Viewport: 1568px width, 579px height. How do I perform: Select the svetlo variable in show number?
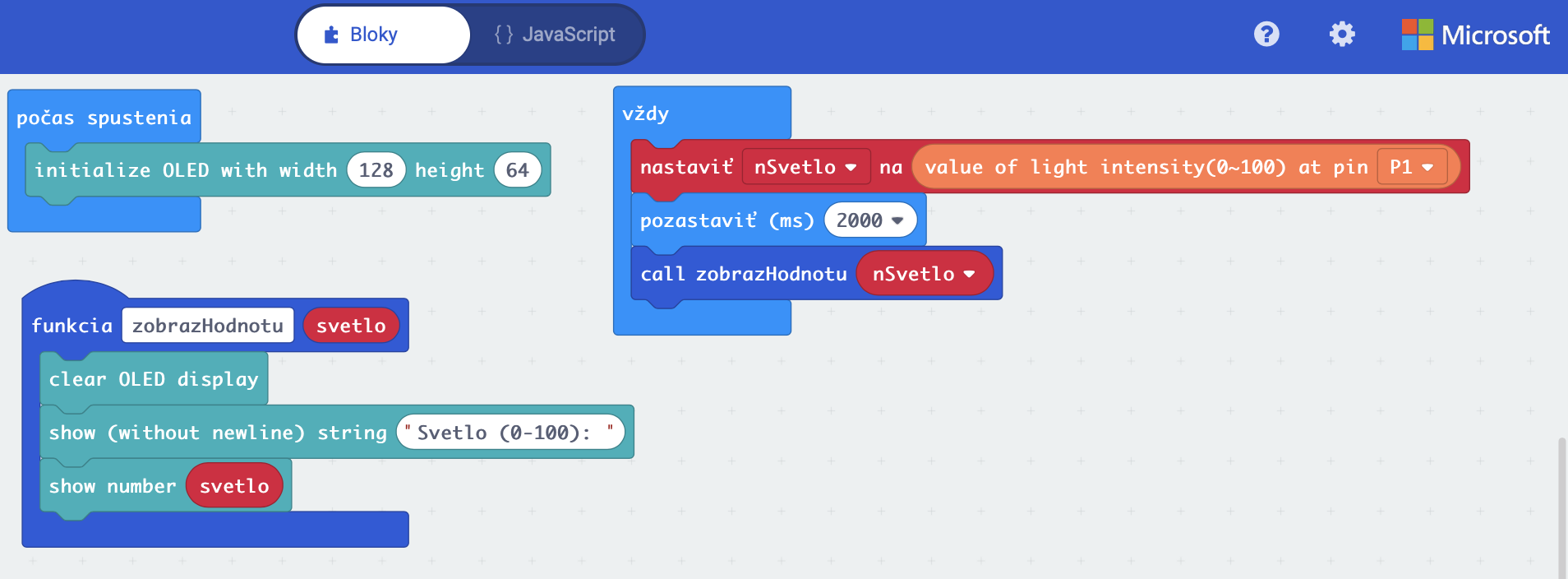pos(234,486)
